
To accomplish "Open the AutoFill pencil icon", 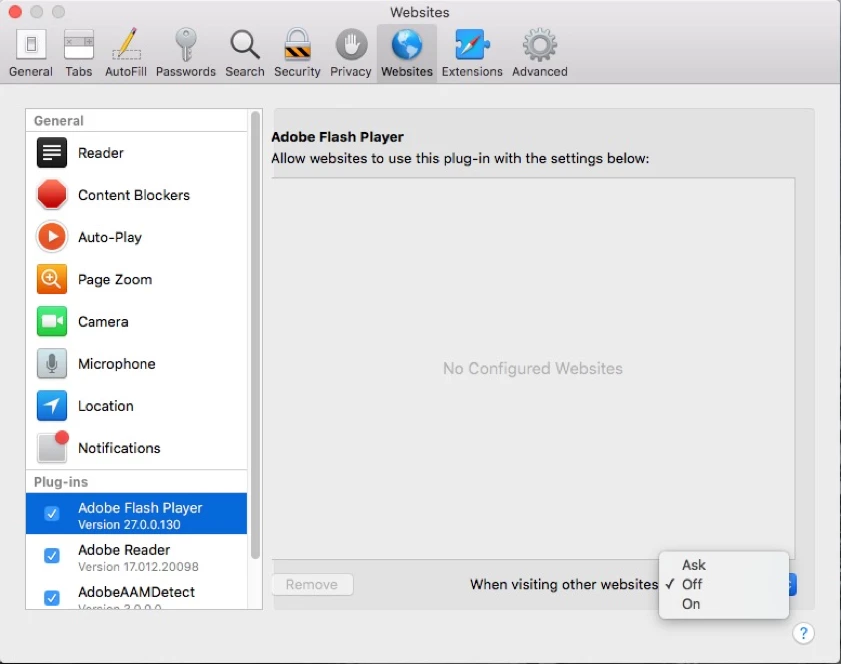I will click(126, 45).
